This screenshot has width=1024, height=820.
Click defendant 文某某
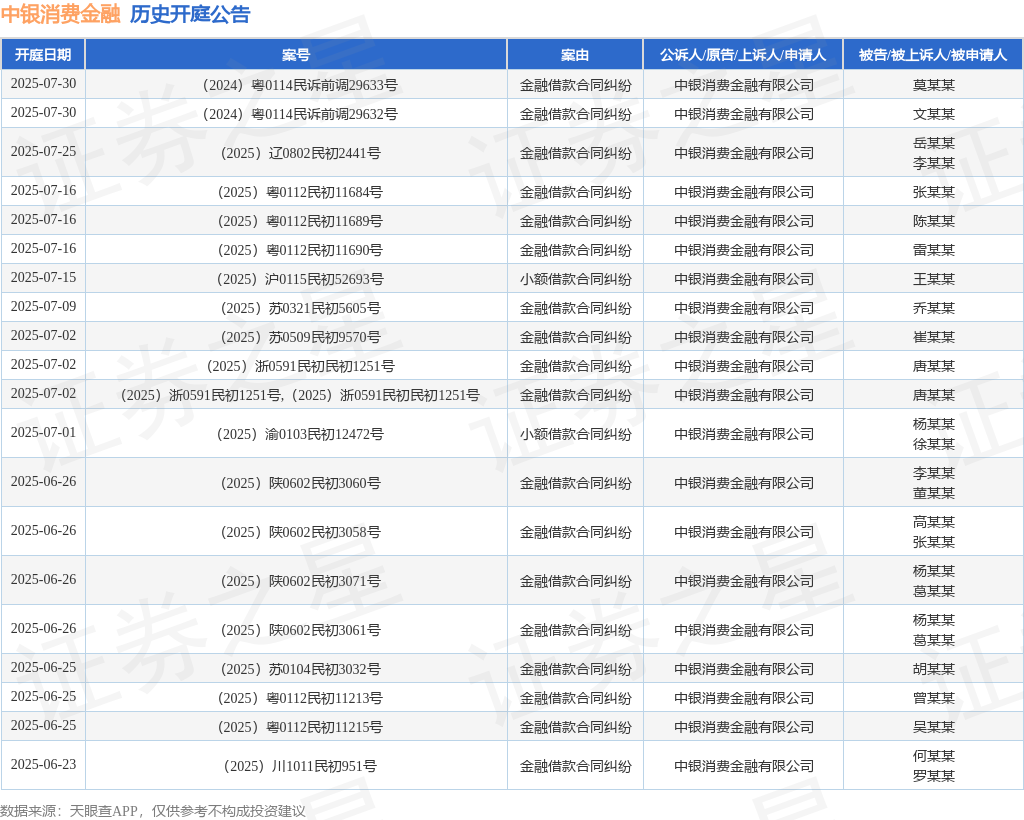[933, 114]
